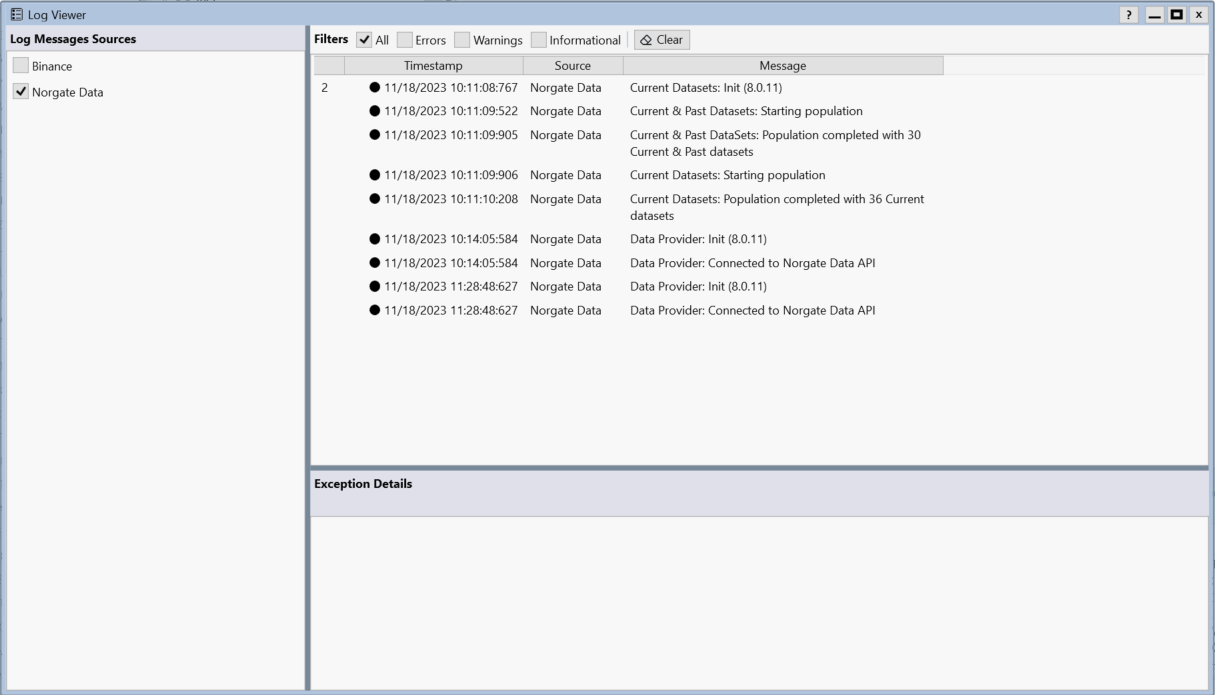This screenshot has height=695, width=1215.
Task: Click the eraser icon on Clear button
Action: click(646, 40)
